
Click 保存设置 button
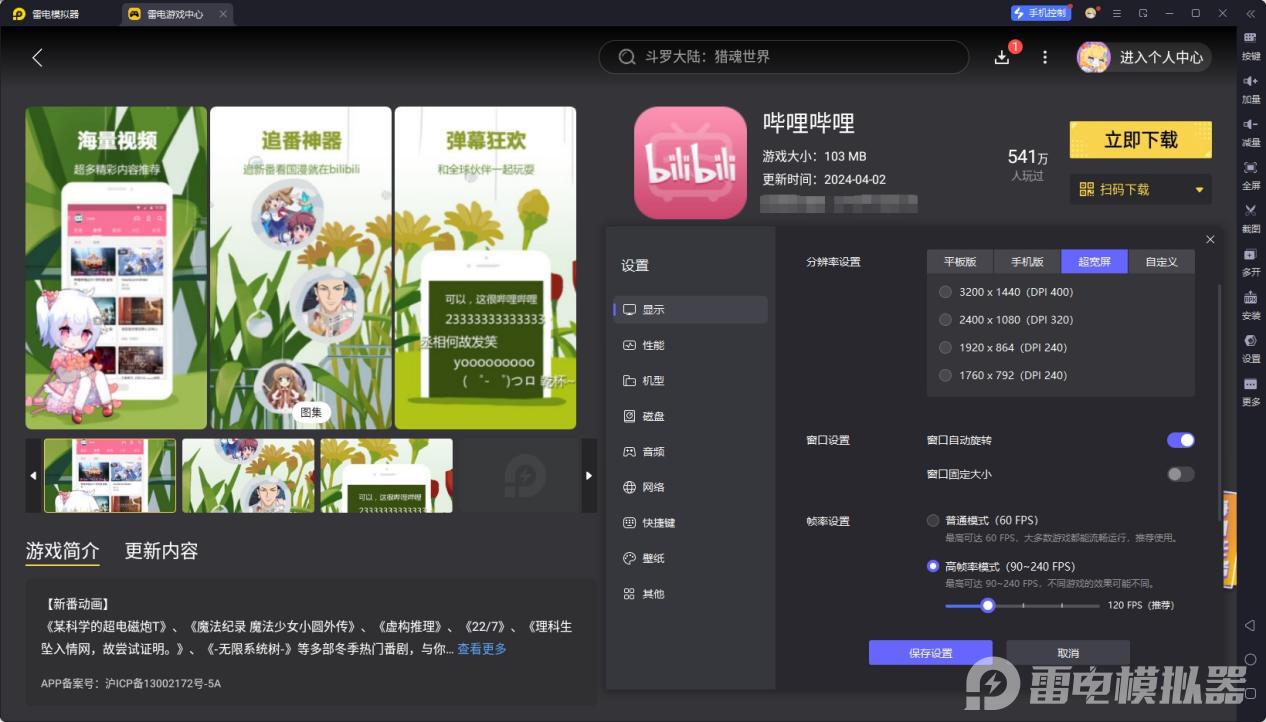(x=930, y=653)
